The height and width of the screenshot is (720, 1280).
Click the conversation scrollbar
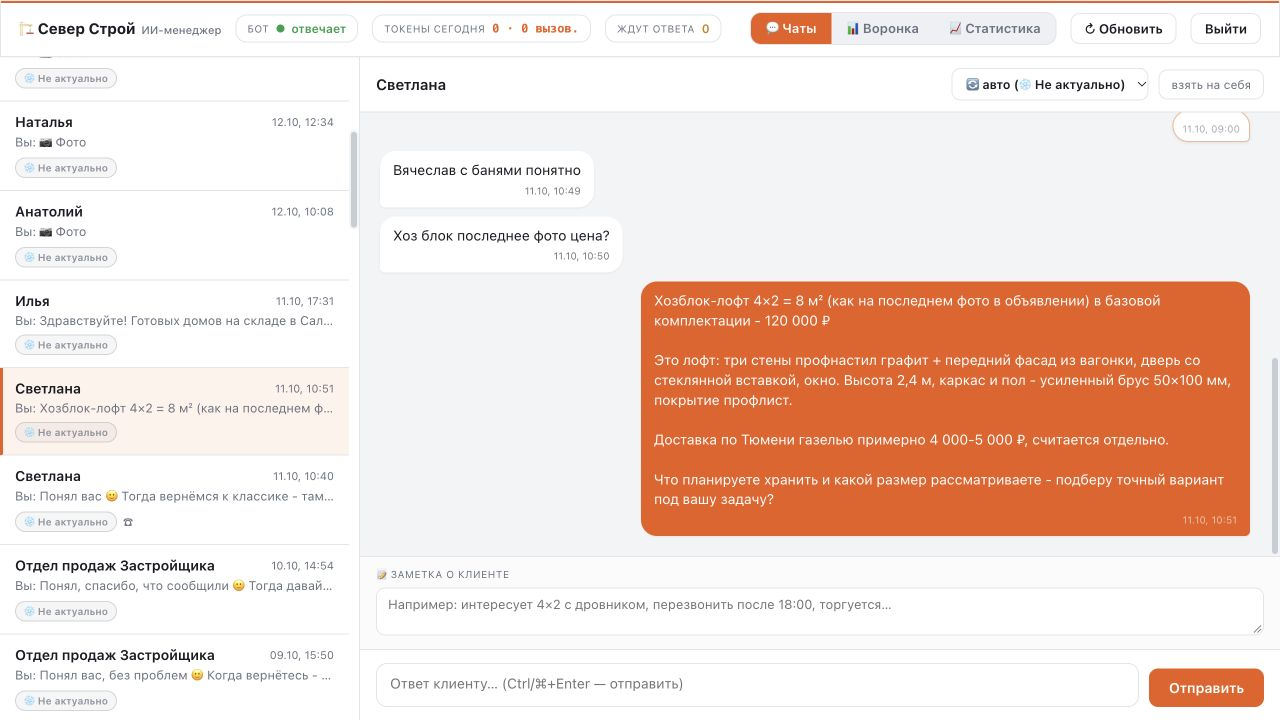tap(1275, 455)
